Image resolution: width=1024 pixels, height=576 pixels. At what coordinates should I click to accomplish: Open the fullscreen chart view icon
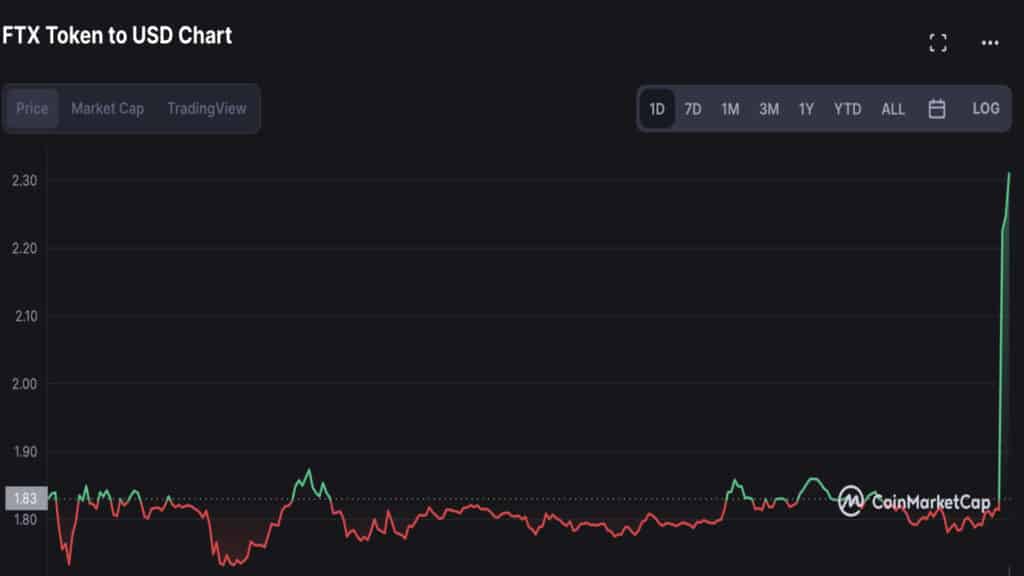tap(938, 43)
